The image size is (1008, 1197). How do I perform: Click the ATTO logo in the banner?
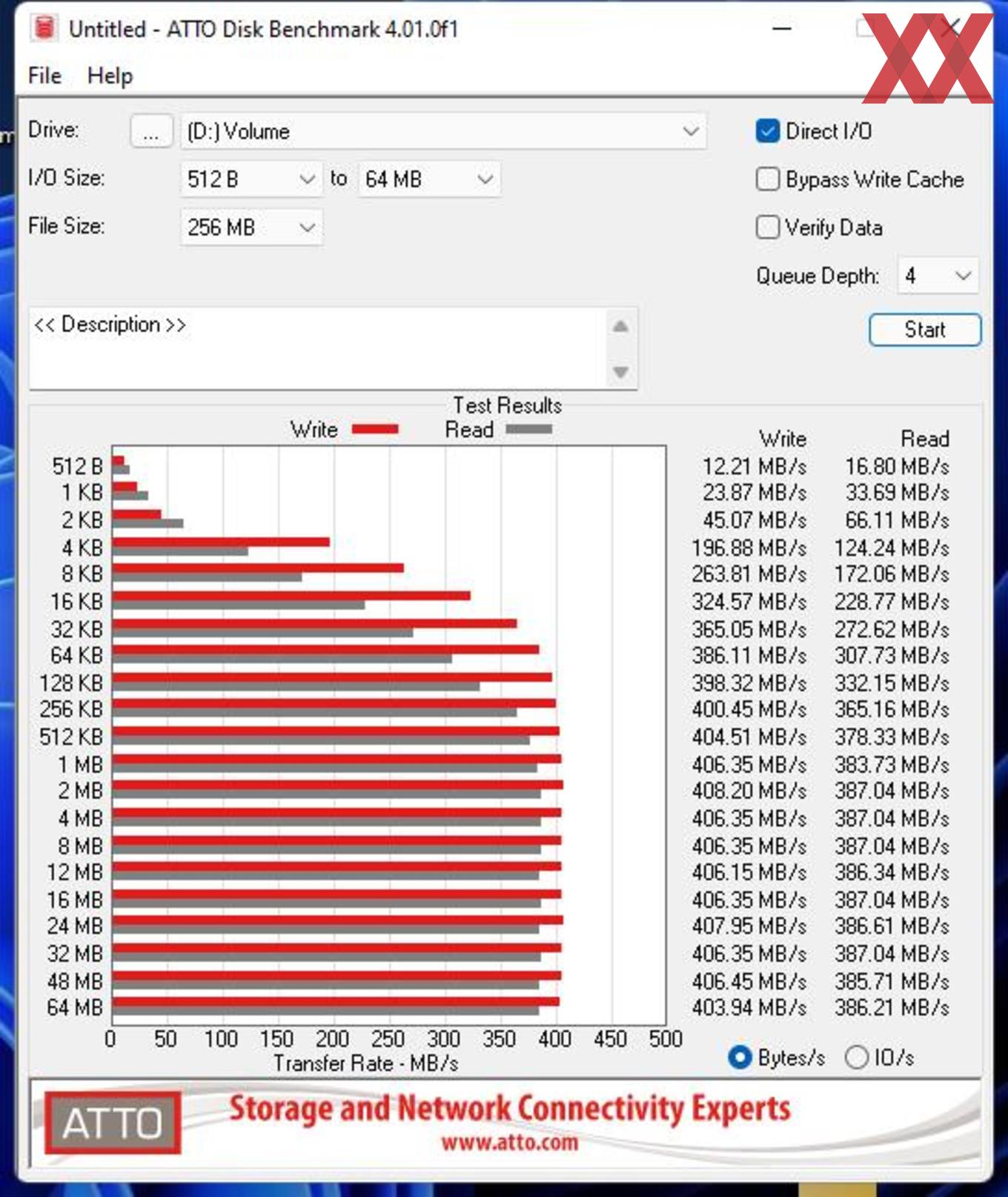point(113,1122)
